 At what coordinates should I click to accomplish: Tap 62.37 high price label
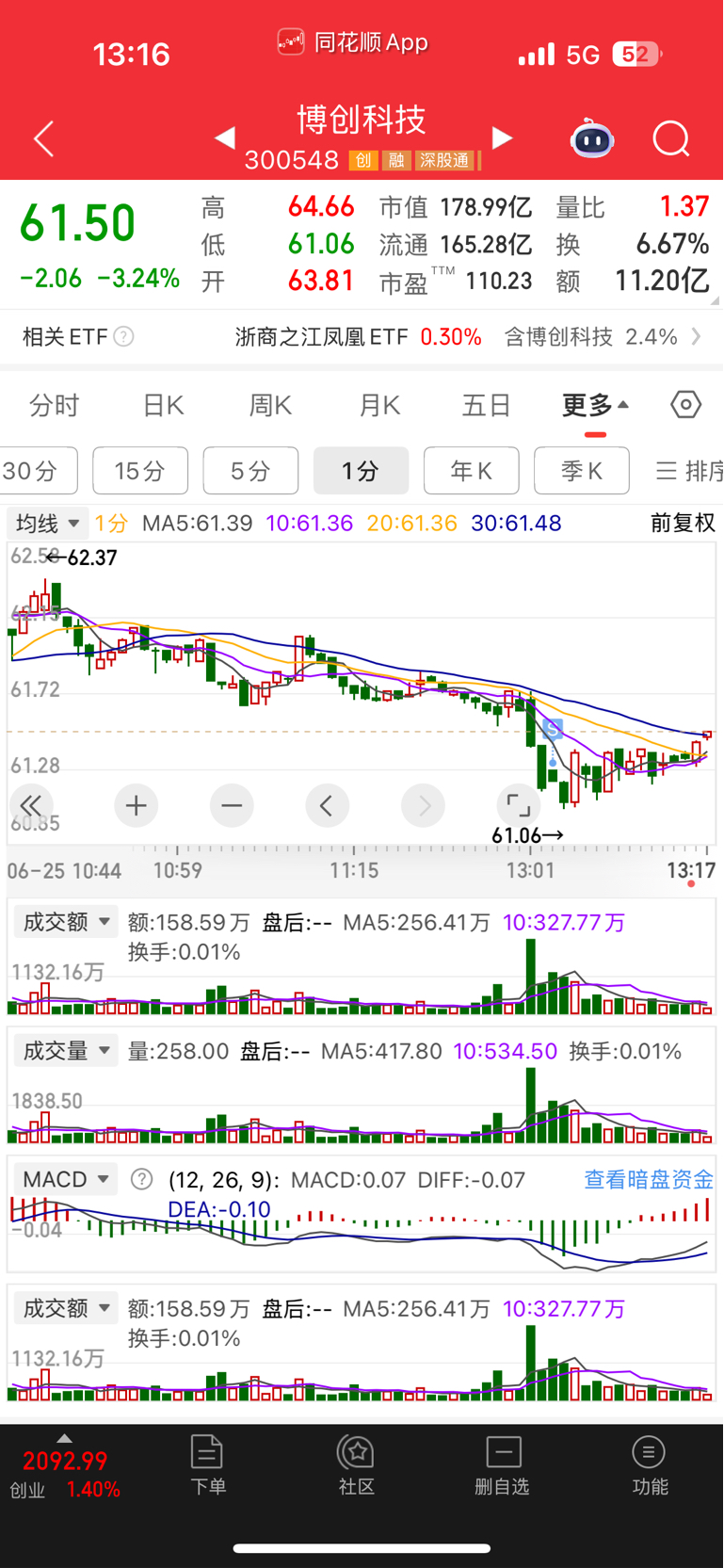tap(83, 558)
